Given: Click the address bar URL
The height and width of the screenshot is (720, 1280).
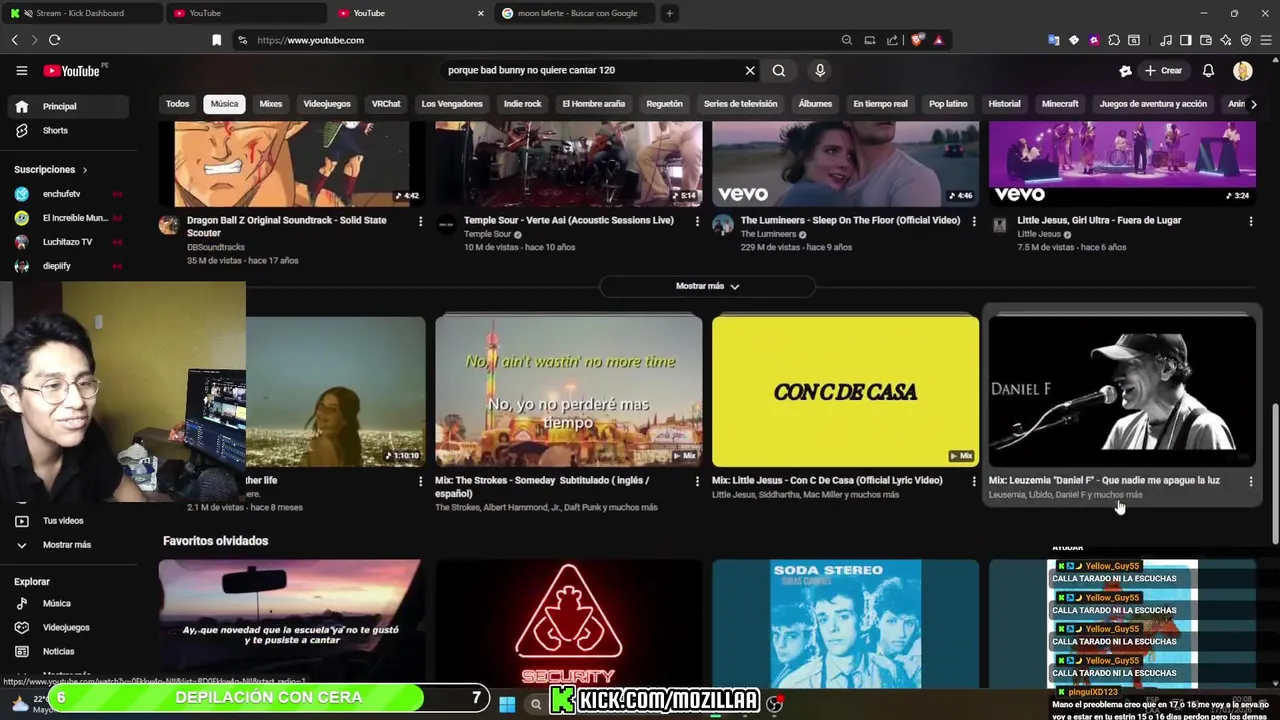Looking at the screenshot, I should coord(310,40).
